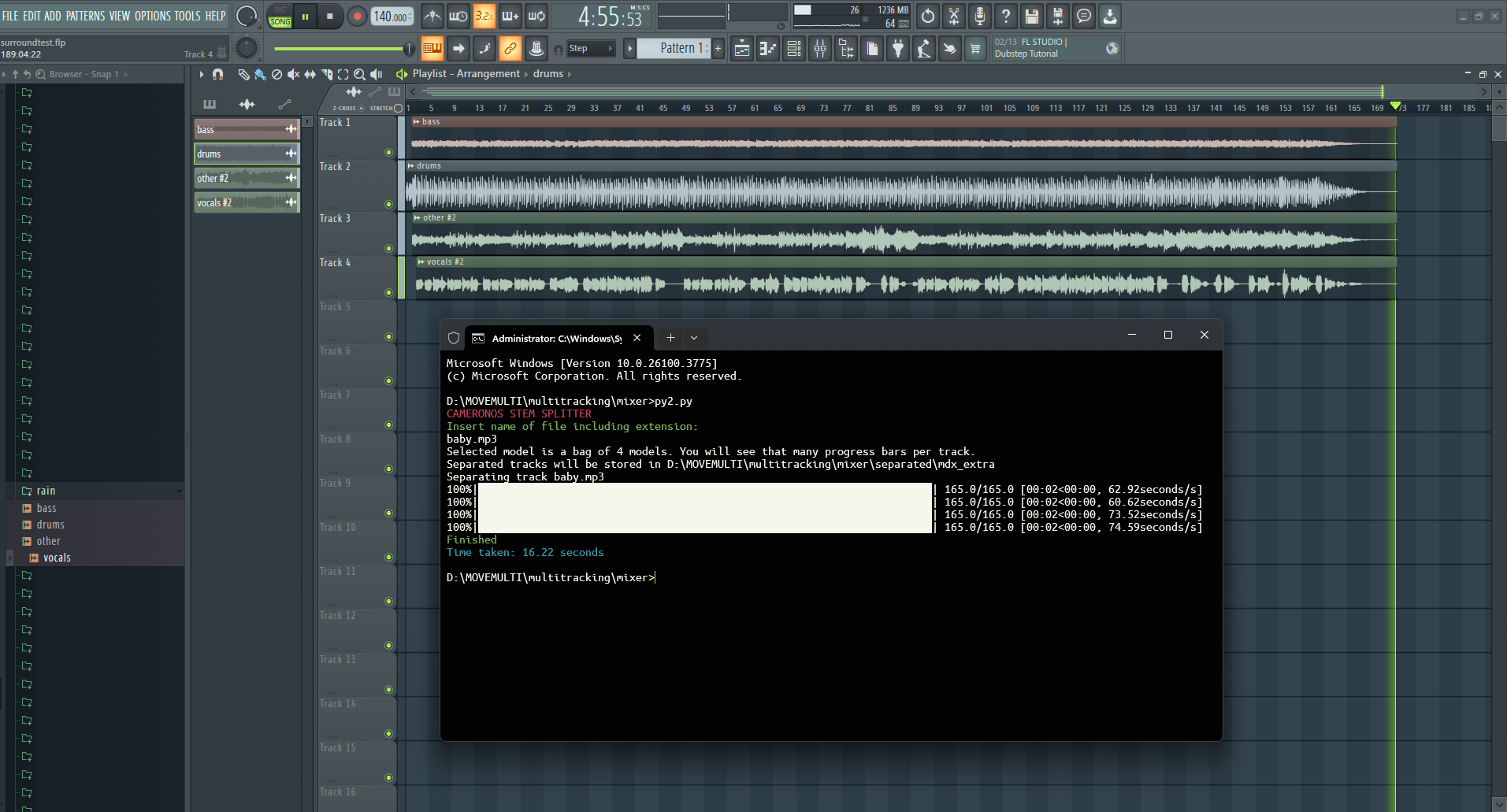Select the playlist Zoom tool
1507x812 pixels.
359,74
